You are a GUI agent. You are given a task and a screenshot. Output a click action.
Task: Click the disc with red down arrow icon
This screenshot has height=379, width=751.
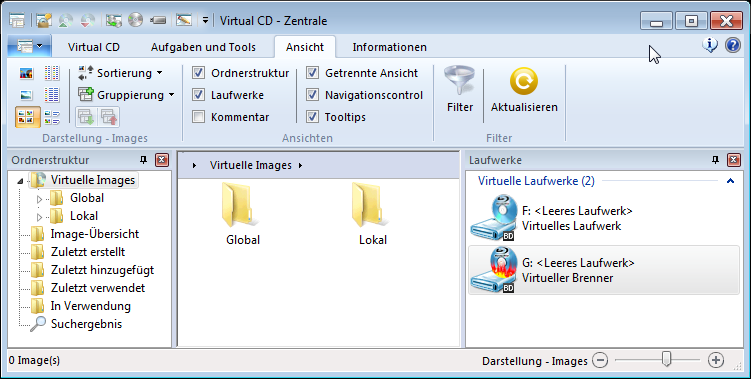88,20
